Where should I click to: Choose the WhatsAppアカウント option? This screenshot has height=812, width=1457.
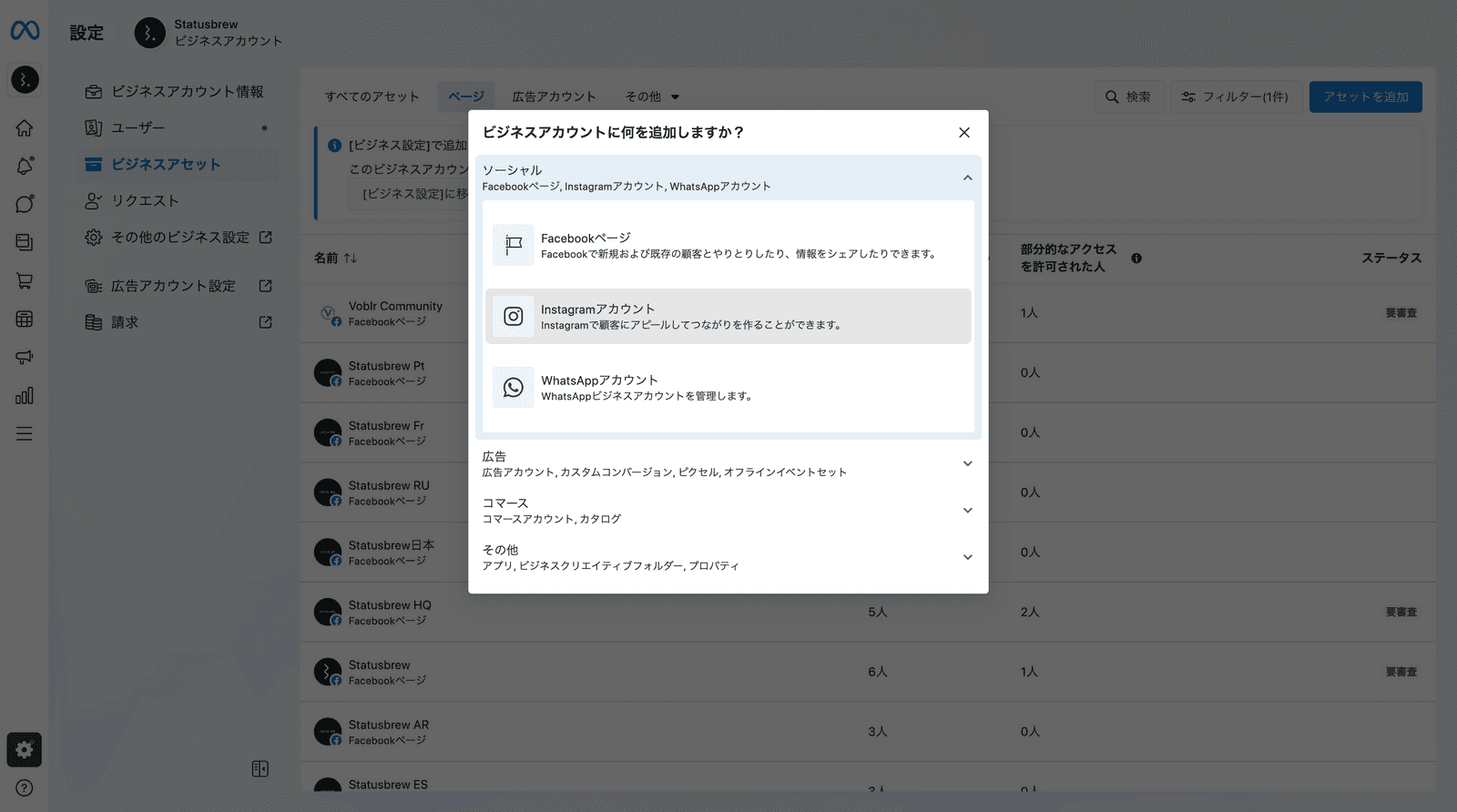(728, 387)
